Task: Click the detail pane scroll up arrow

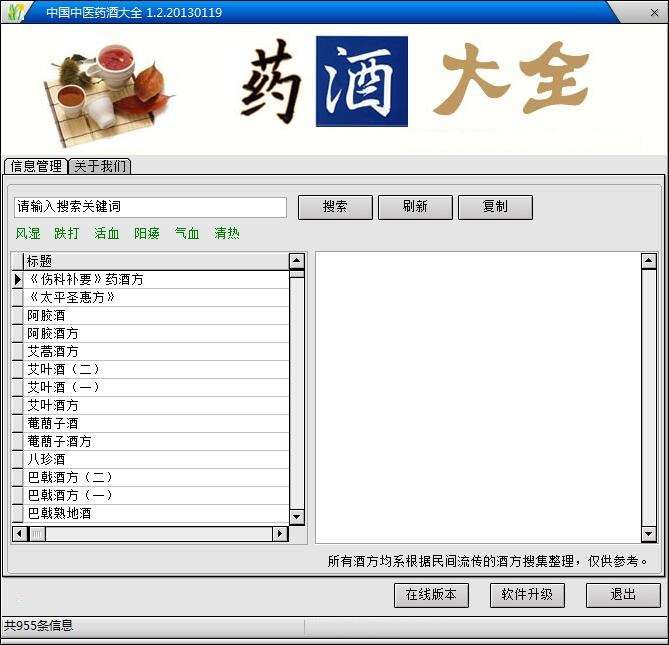Action: click(649, 261)
